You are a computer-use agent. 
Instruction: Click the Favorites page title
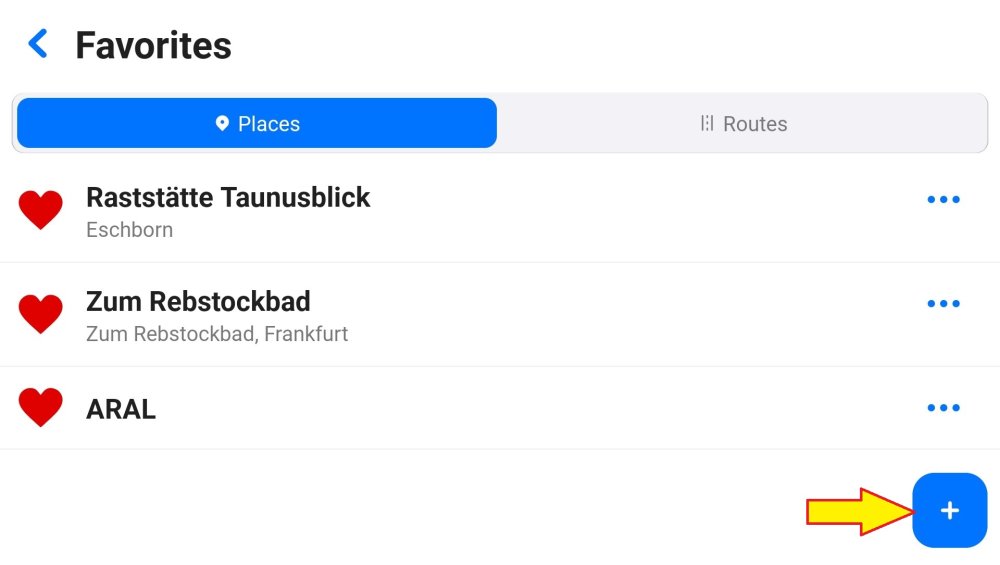(x=153, y=45)
